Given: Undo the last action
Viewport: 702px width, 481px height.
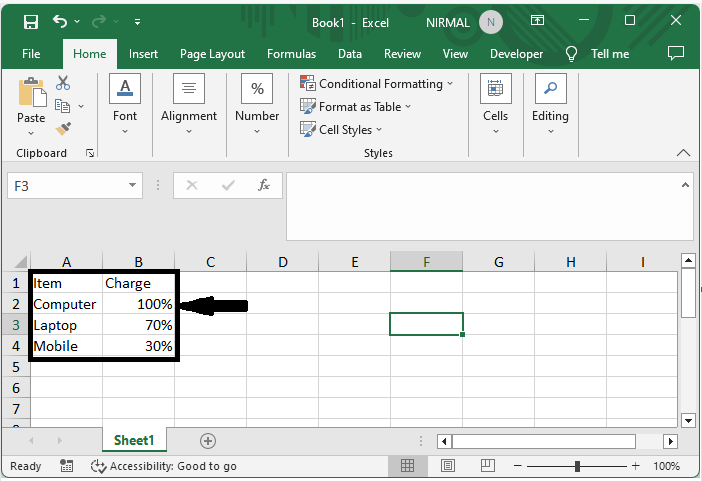Looking at the screenshot, I should (x=60, y=21).
